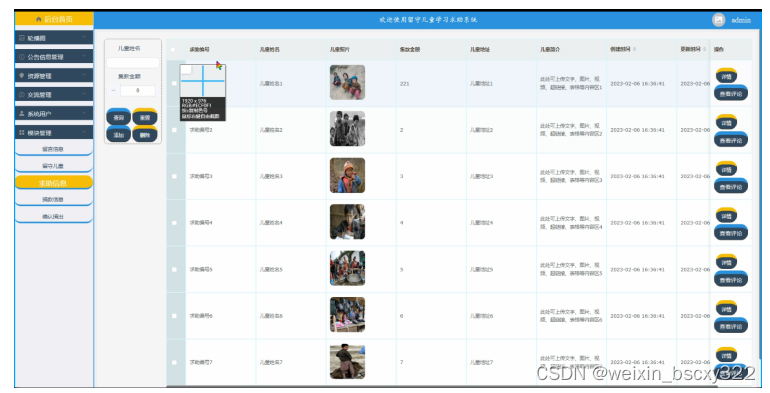Check the row checkbox for 求助编号7
This screenshot has height=393, width=770.
coord(174,363)
